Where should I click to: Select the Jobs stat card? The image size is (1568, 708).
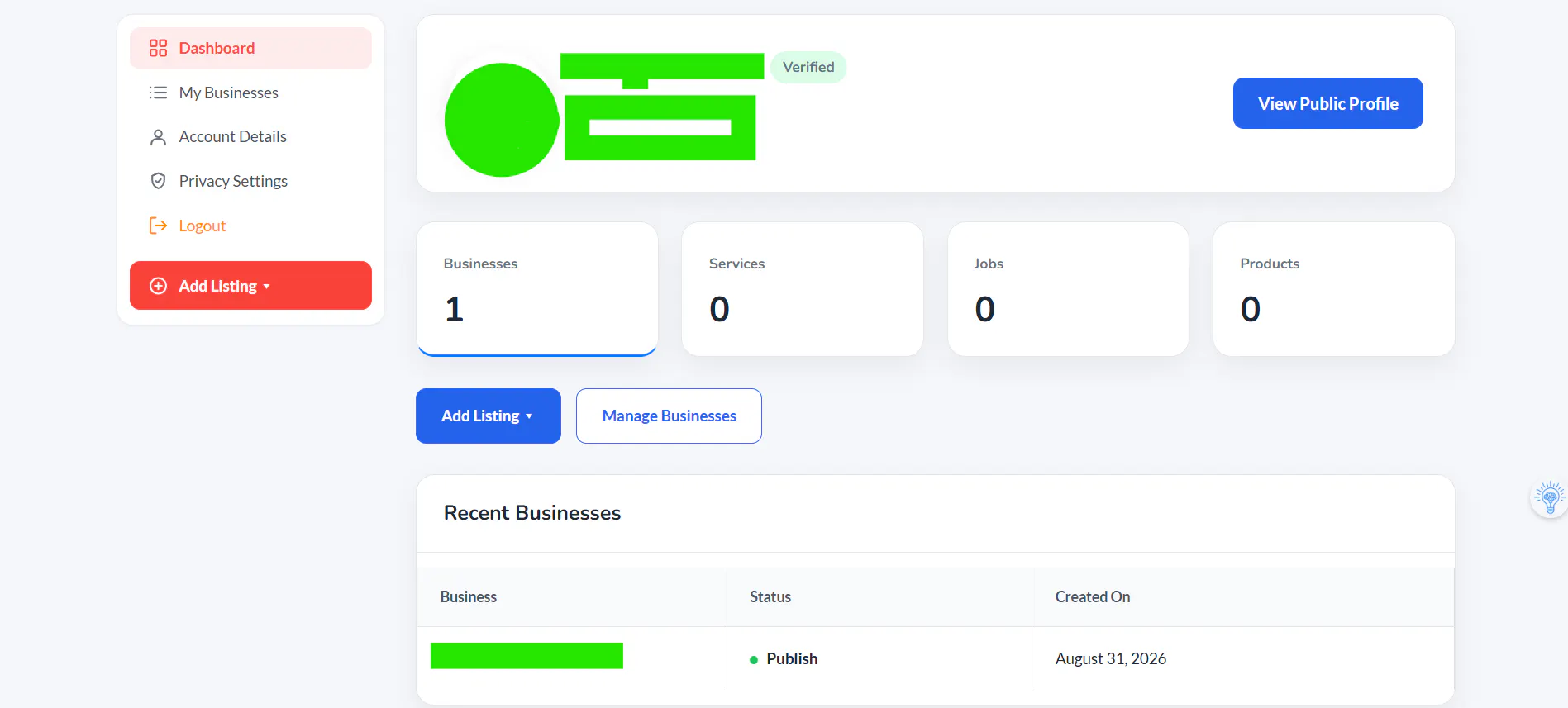click(x=1068, y=289)
